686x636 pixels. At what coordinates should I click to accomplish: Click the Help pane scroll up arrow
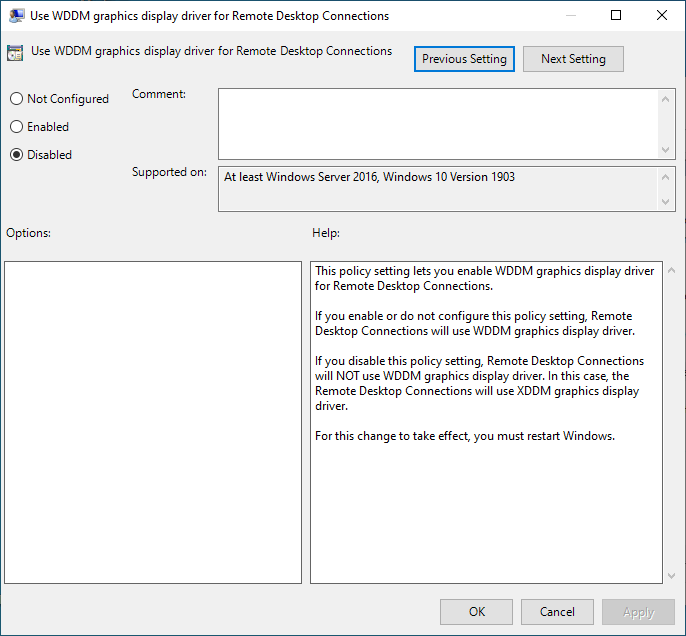coord(672,271)
